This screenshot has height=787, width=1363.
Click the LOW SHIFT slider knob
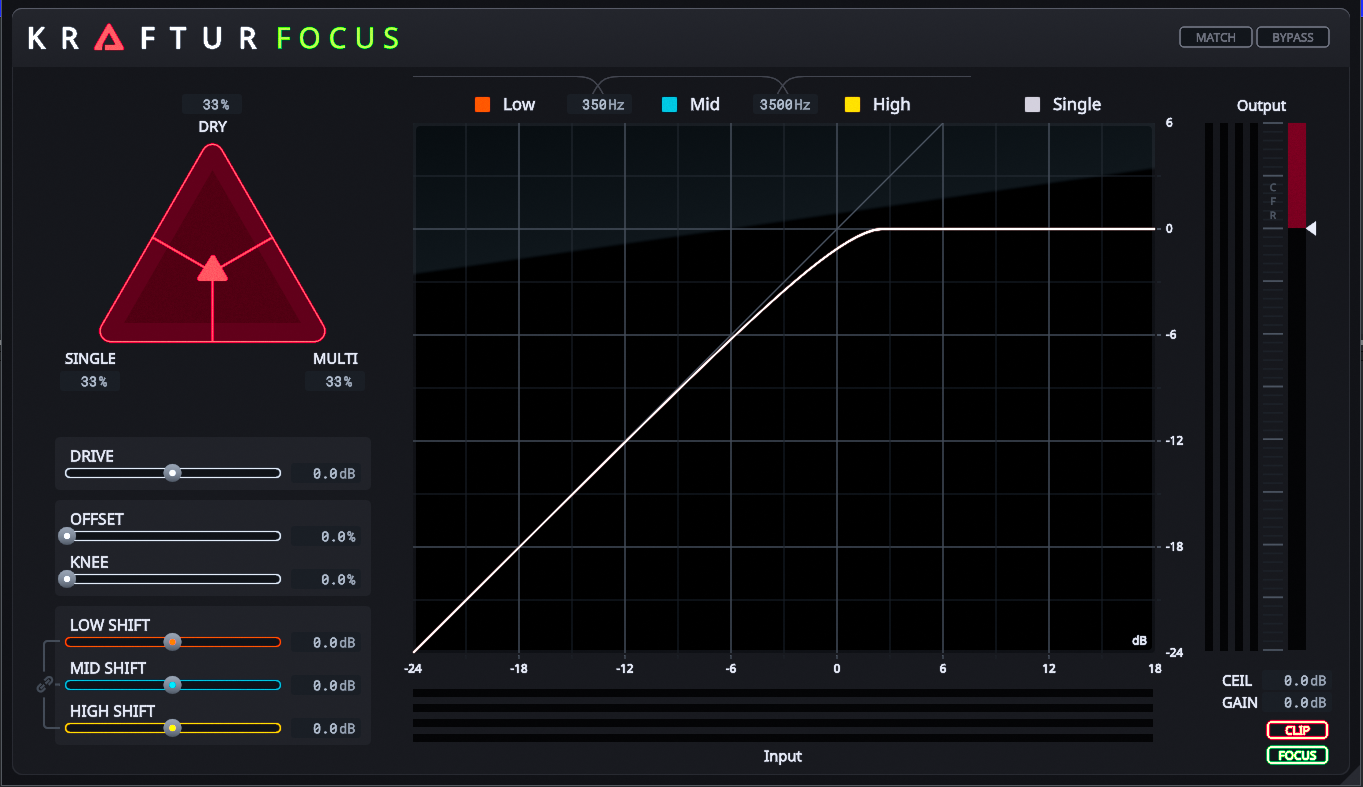point(172,642)
